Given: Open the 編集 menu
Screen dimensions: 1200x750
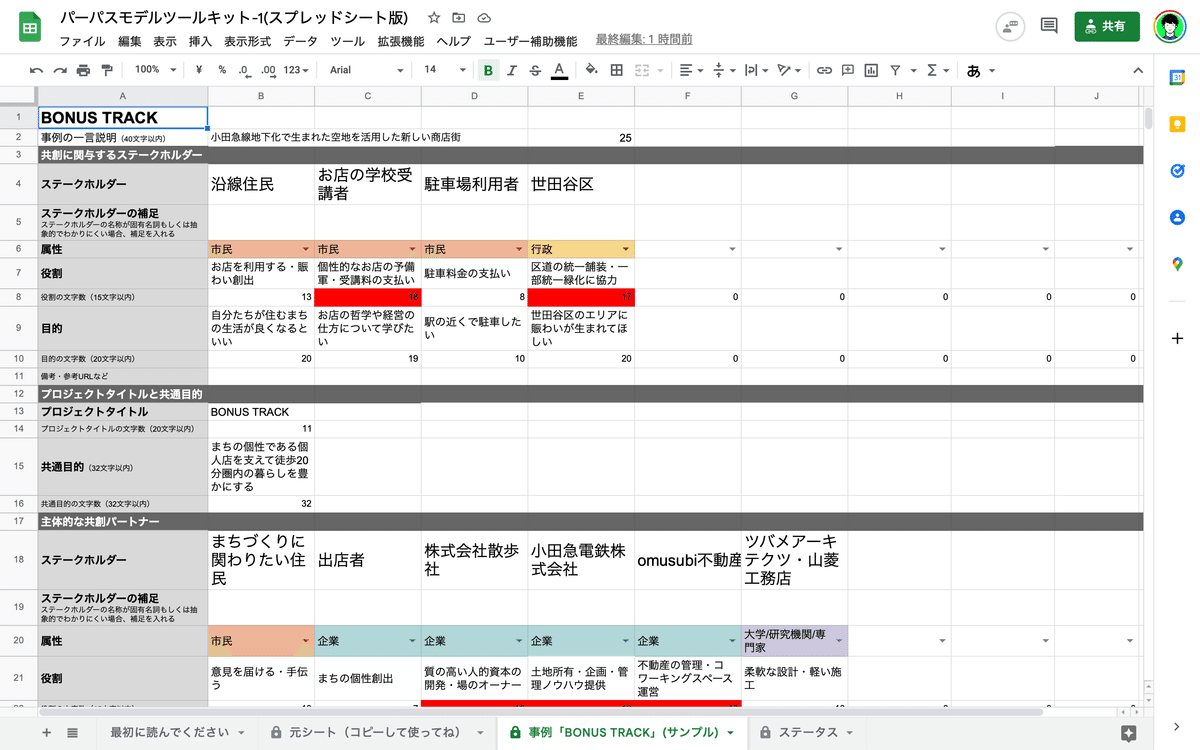Looking at the screenshot, I should coord(130,41).
